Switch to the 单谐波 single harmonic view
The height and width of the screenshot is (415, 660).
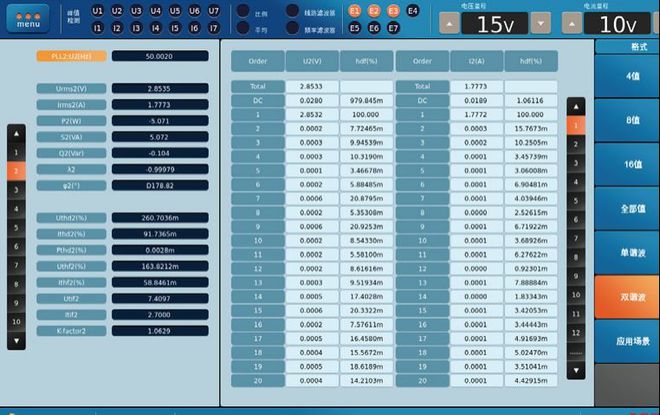[627, 253]
